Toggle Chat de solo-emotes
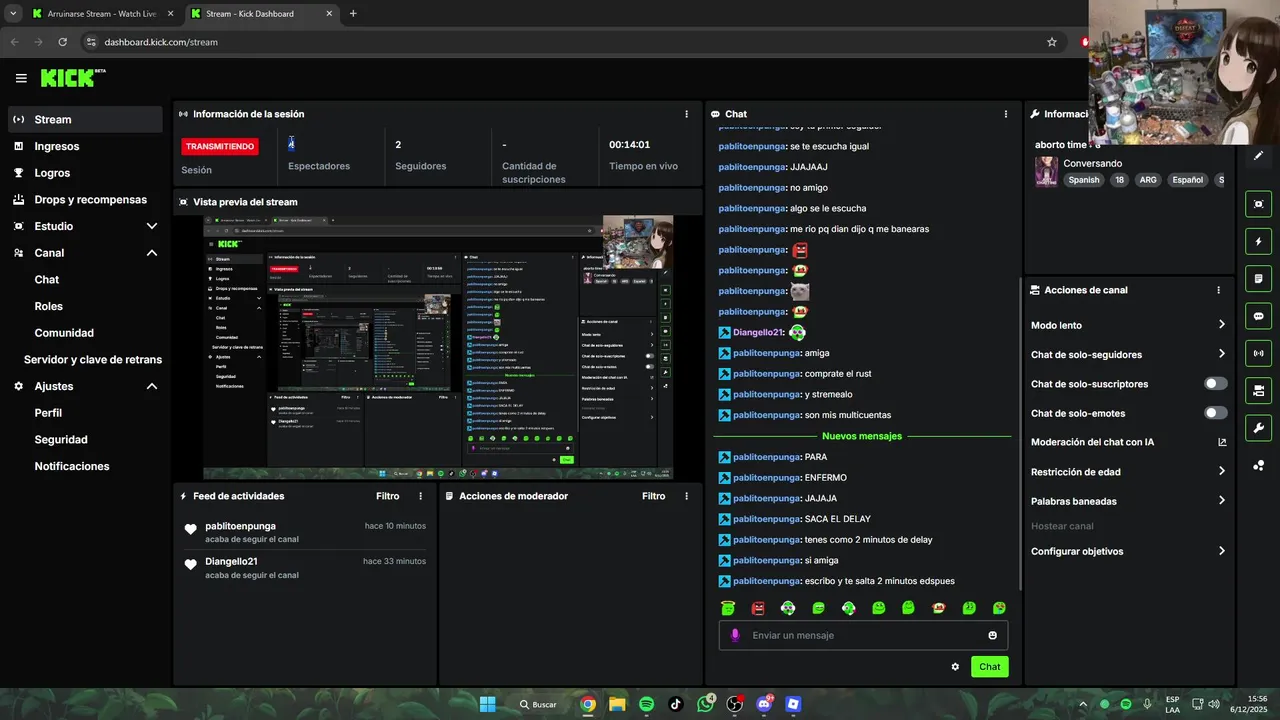 1216,413
